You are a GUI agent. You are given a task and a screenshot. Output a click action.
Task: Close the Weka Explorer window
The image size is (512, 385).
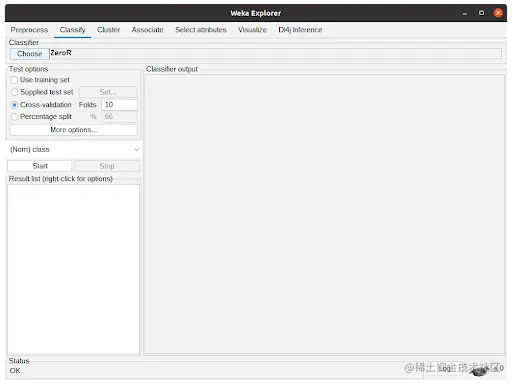pos(498,13)
